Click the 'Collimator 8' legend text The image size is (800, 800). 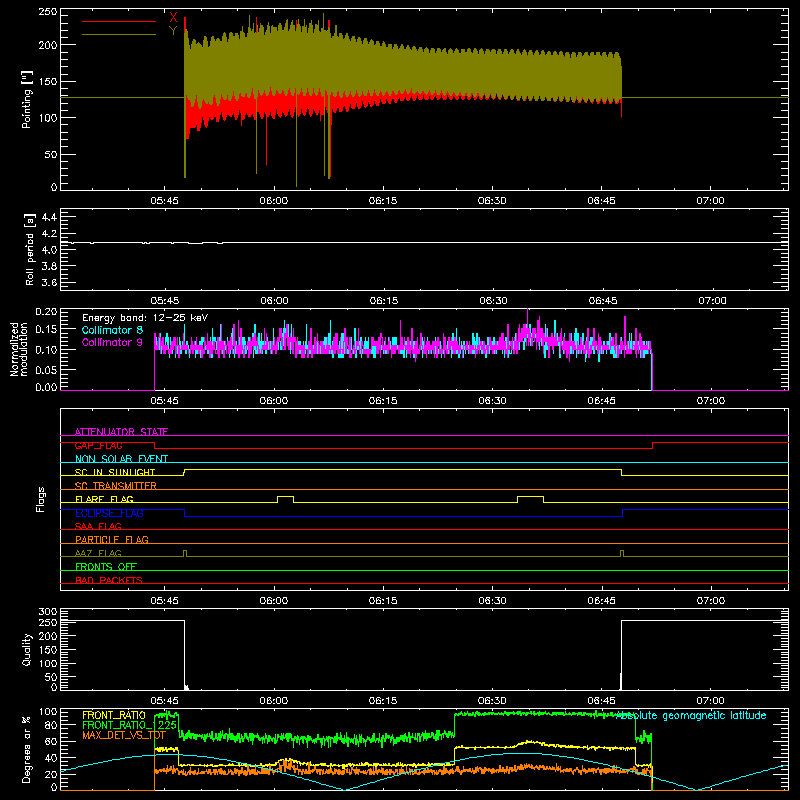tap(112, 330)
